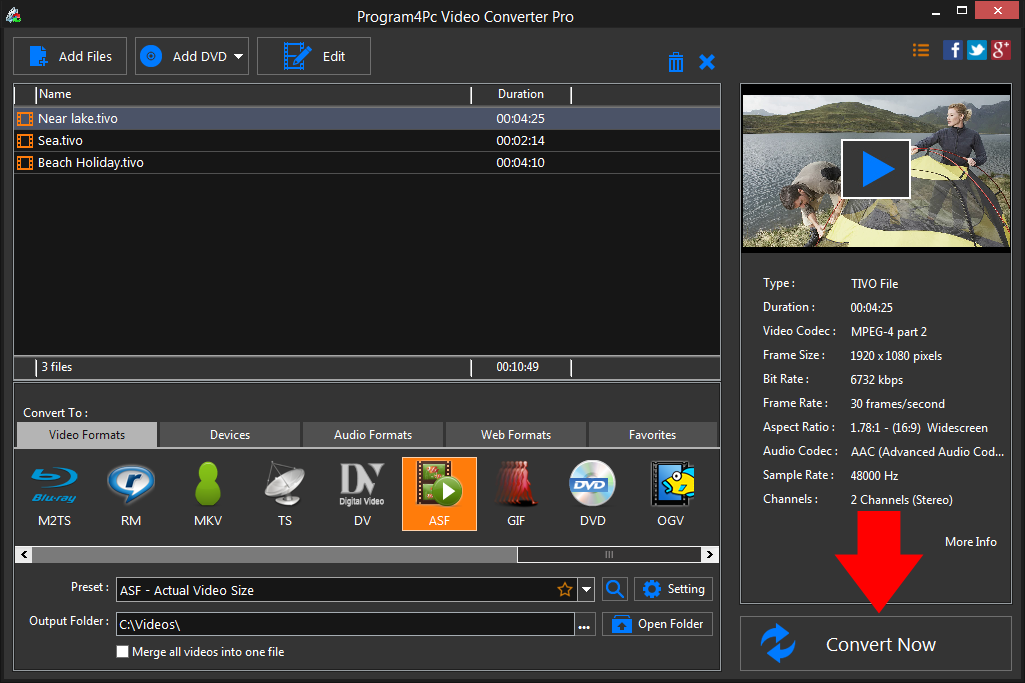1025x683 pixels.
Task: Click the format list scrollbar thumb
Action: point(609,555)
